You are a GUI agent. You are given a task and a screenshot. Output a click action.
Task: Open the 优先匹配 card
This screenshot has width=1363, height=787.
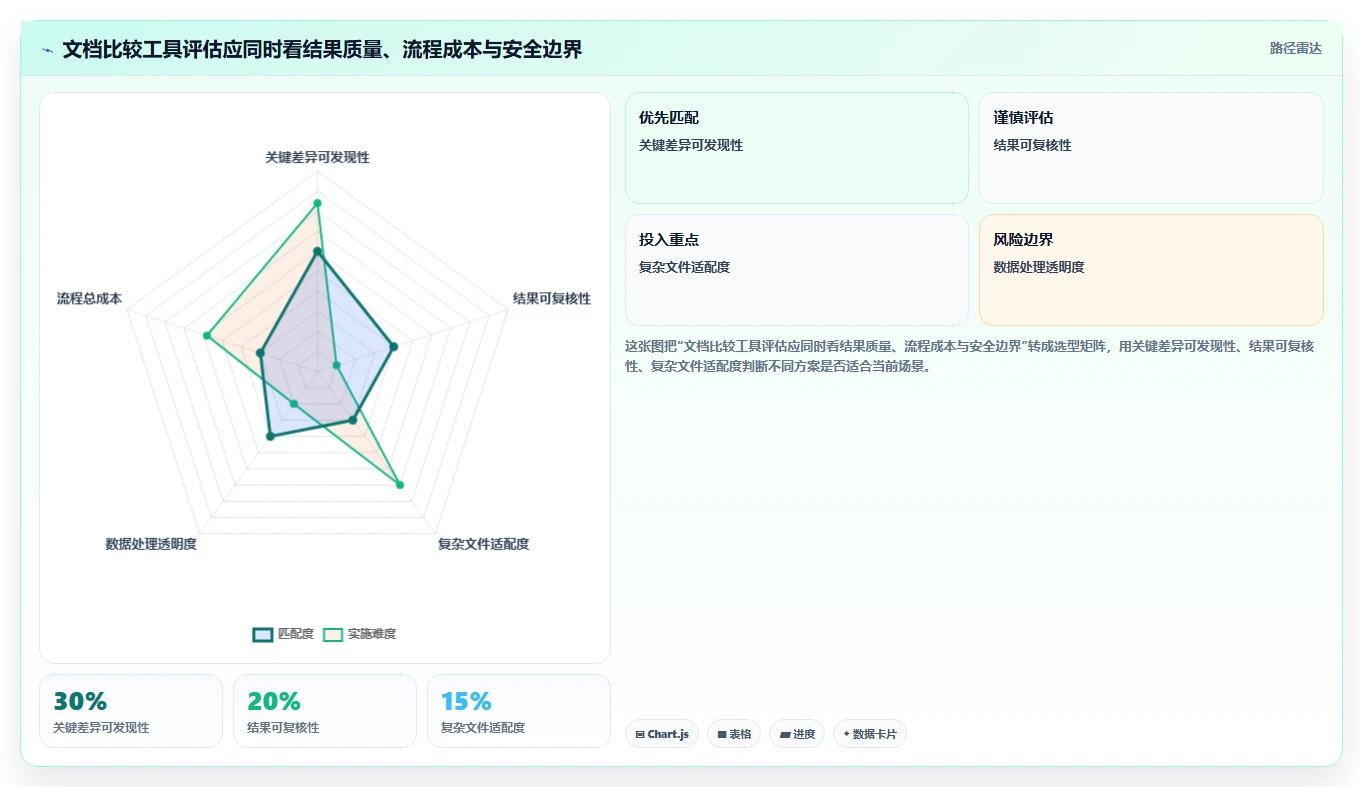click(797, 148)
